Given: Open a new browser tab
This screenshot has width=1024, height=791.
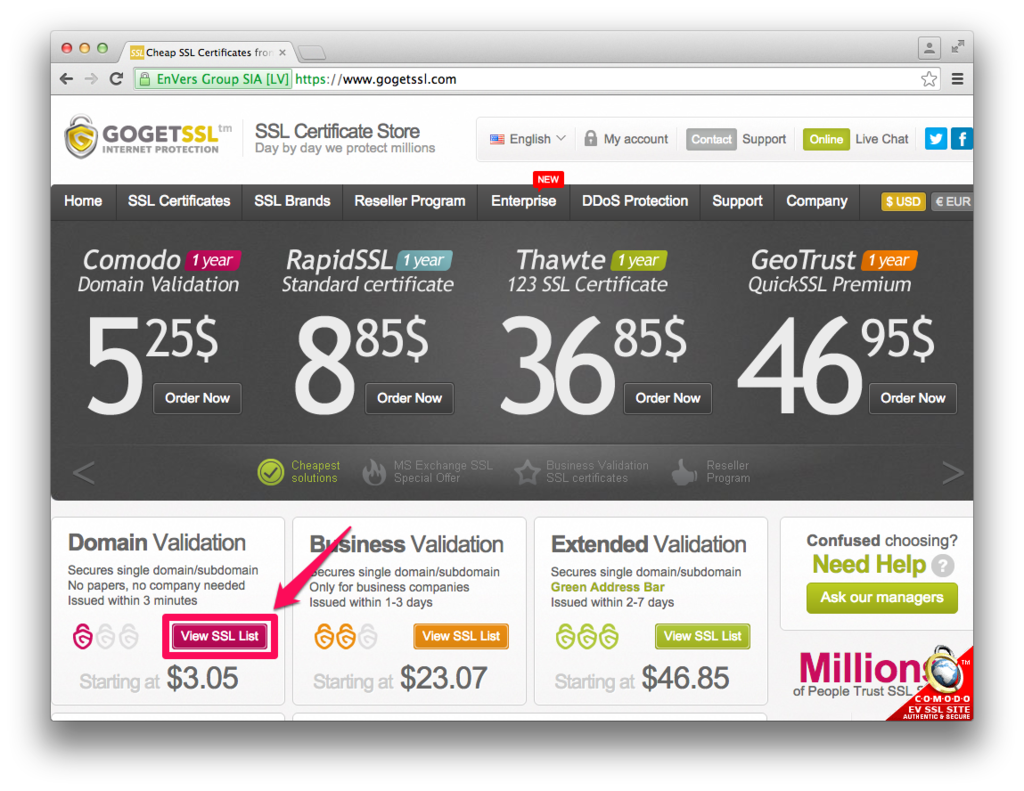Looking at the screenshot, I should coord(312,52).
